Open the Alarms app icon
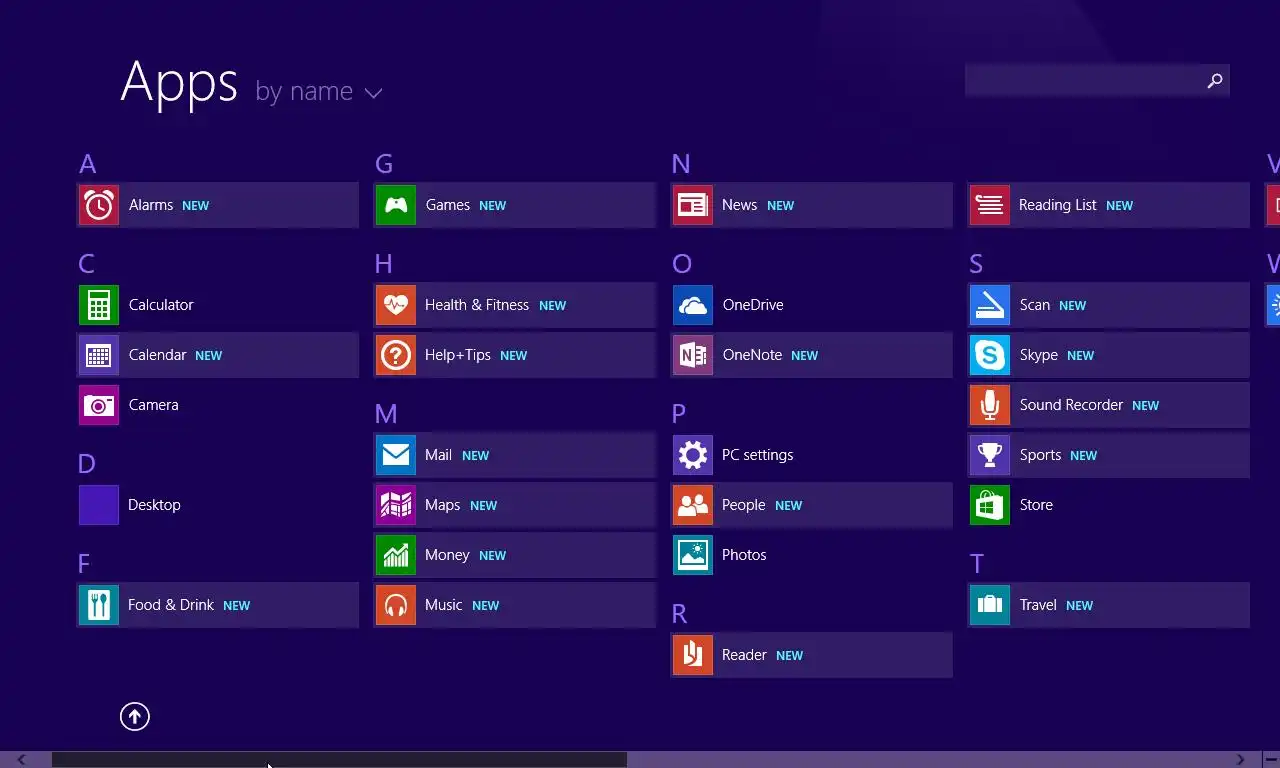Viewport: 1280px width, 768px height. pyautogui.click(x=99, y=205)
